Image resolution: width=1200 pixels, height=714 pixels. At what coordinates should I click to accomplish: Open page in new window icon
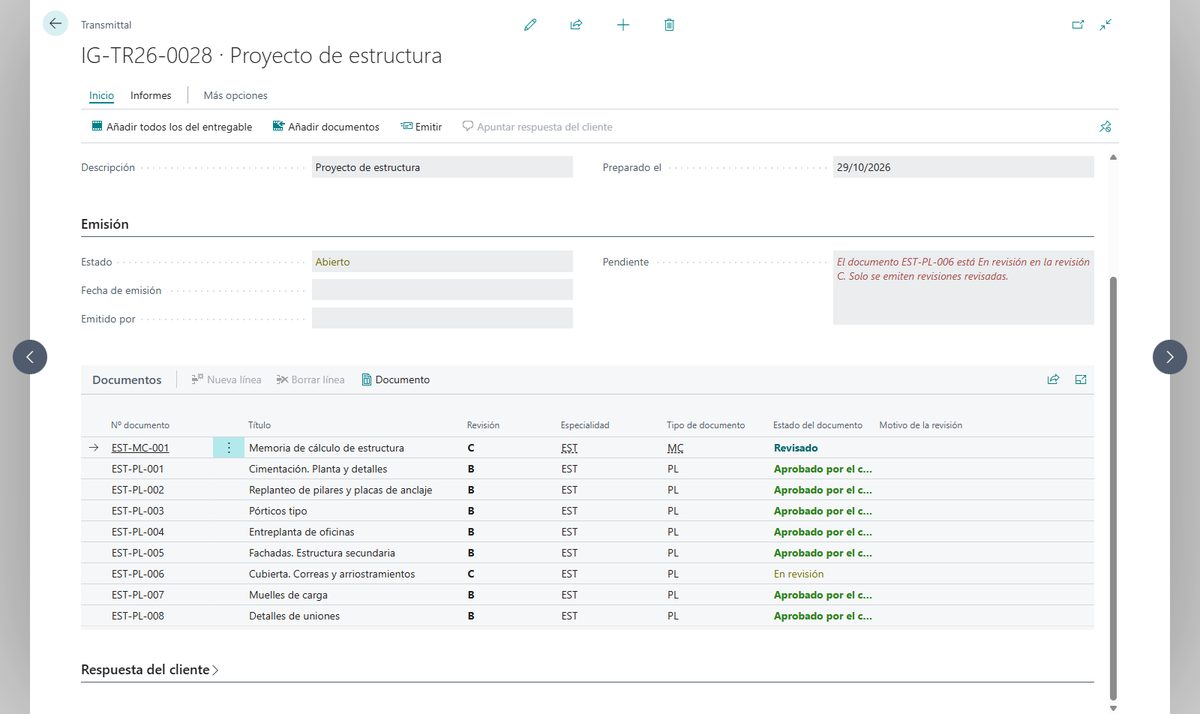point(1078,24)
